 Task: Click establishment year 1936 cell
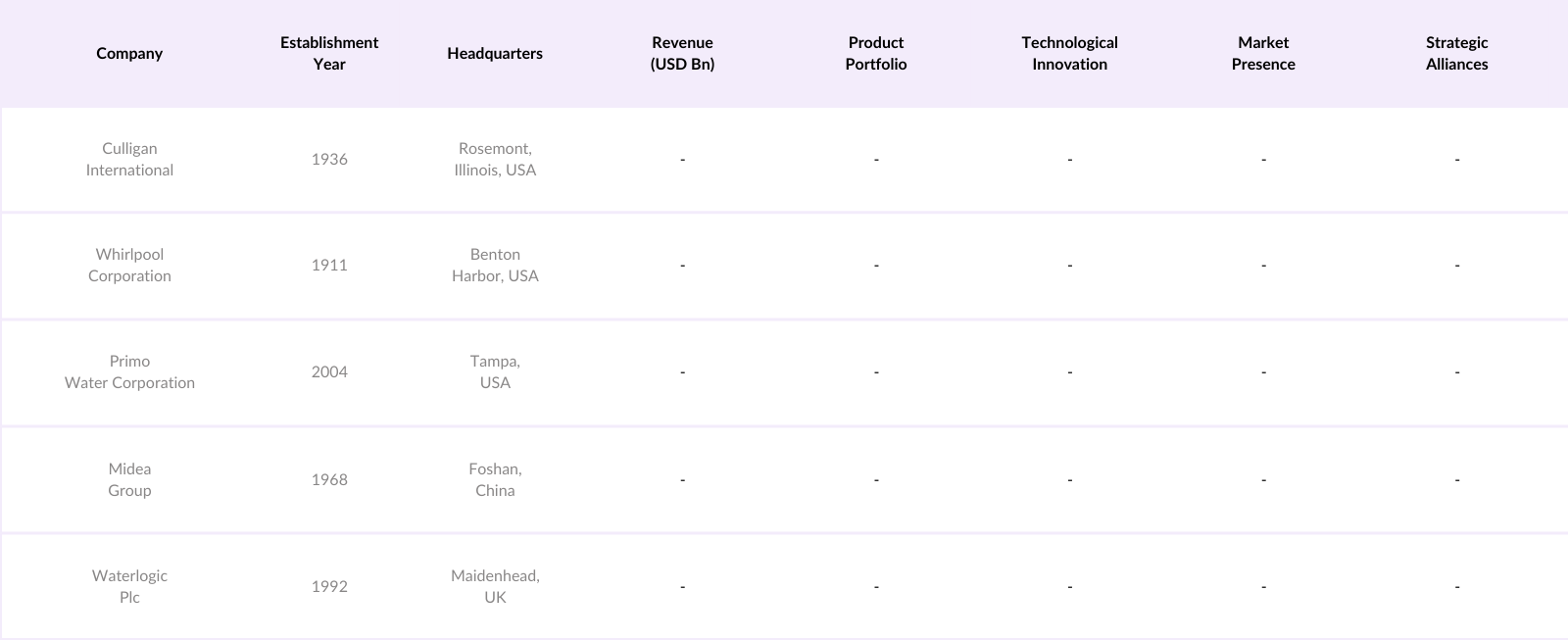[329, 159]
